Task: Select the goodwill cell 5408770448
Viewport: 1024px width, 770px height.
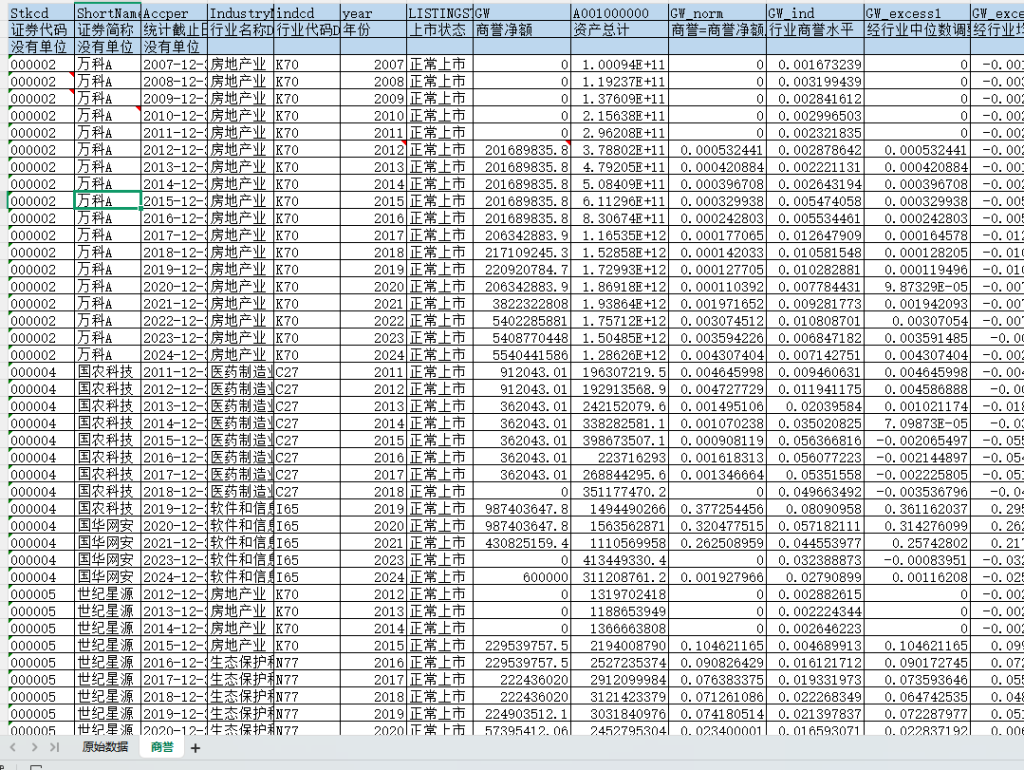Action: [x=522, y=338]
